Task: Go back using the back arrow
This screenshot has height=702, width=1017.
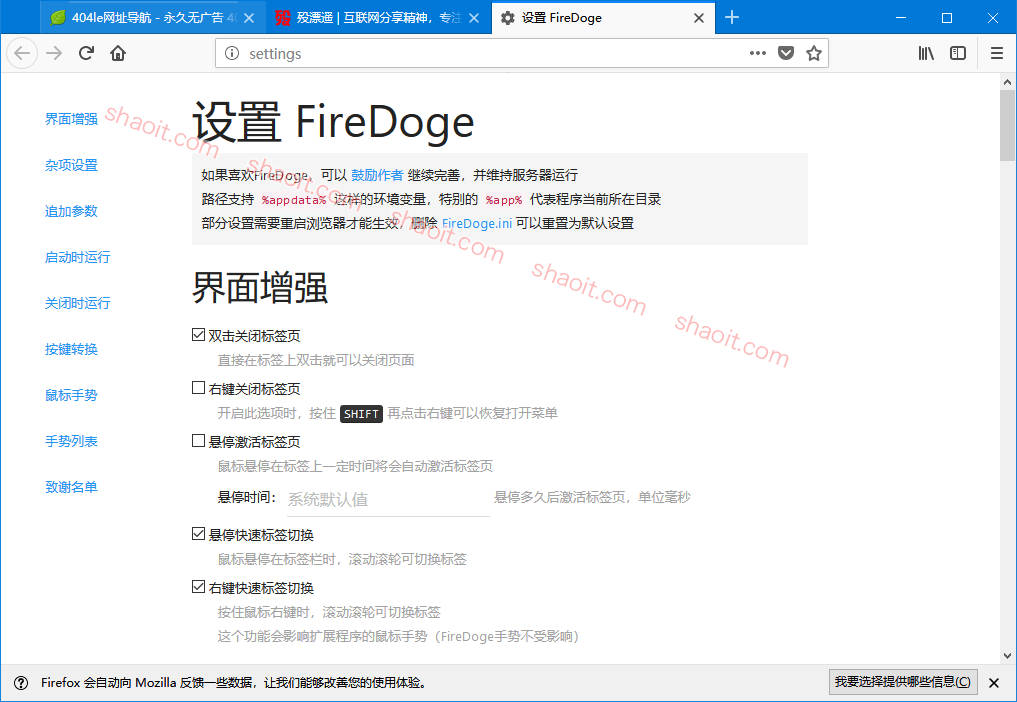Action: (x=22, y=53)
